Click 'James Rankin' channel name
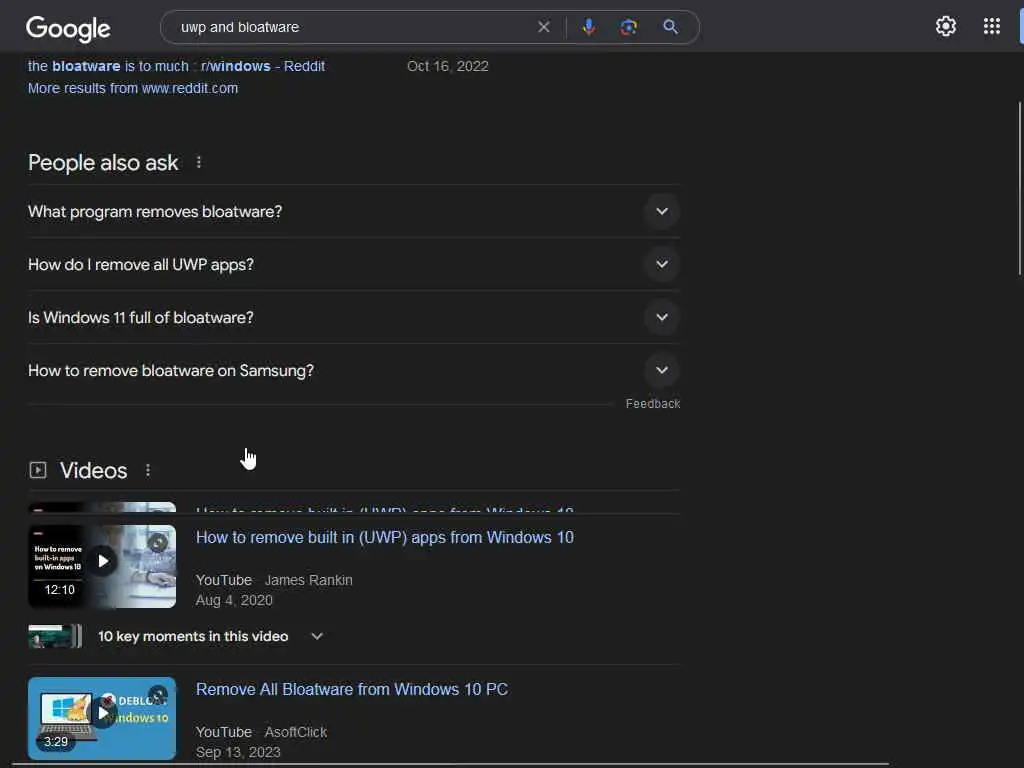Viewport: 1024px width, 768px height. pos(308,580)
